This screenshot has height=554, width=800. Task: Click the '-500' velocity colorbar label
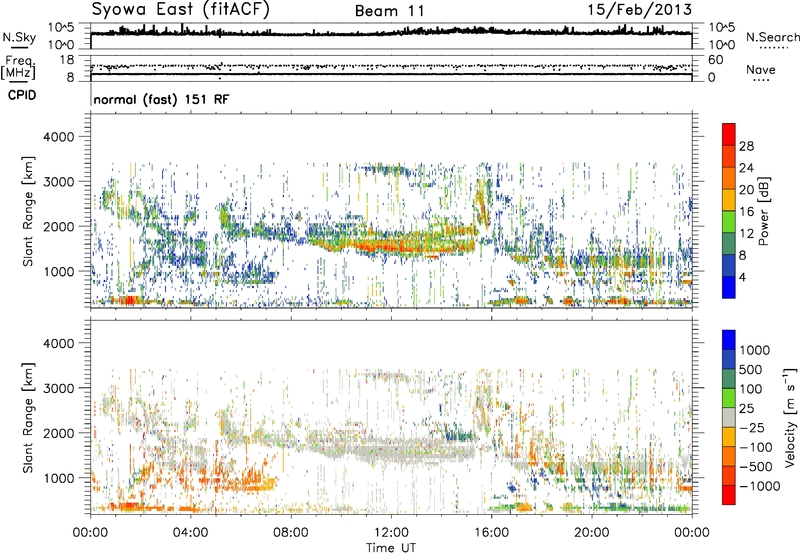756,467
